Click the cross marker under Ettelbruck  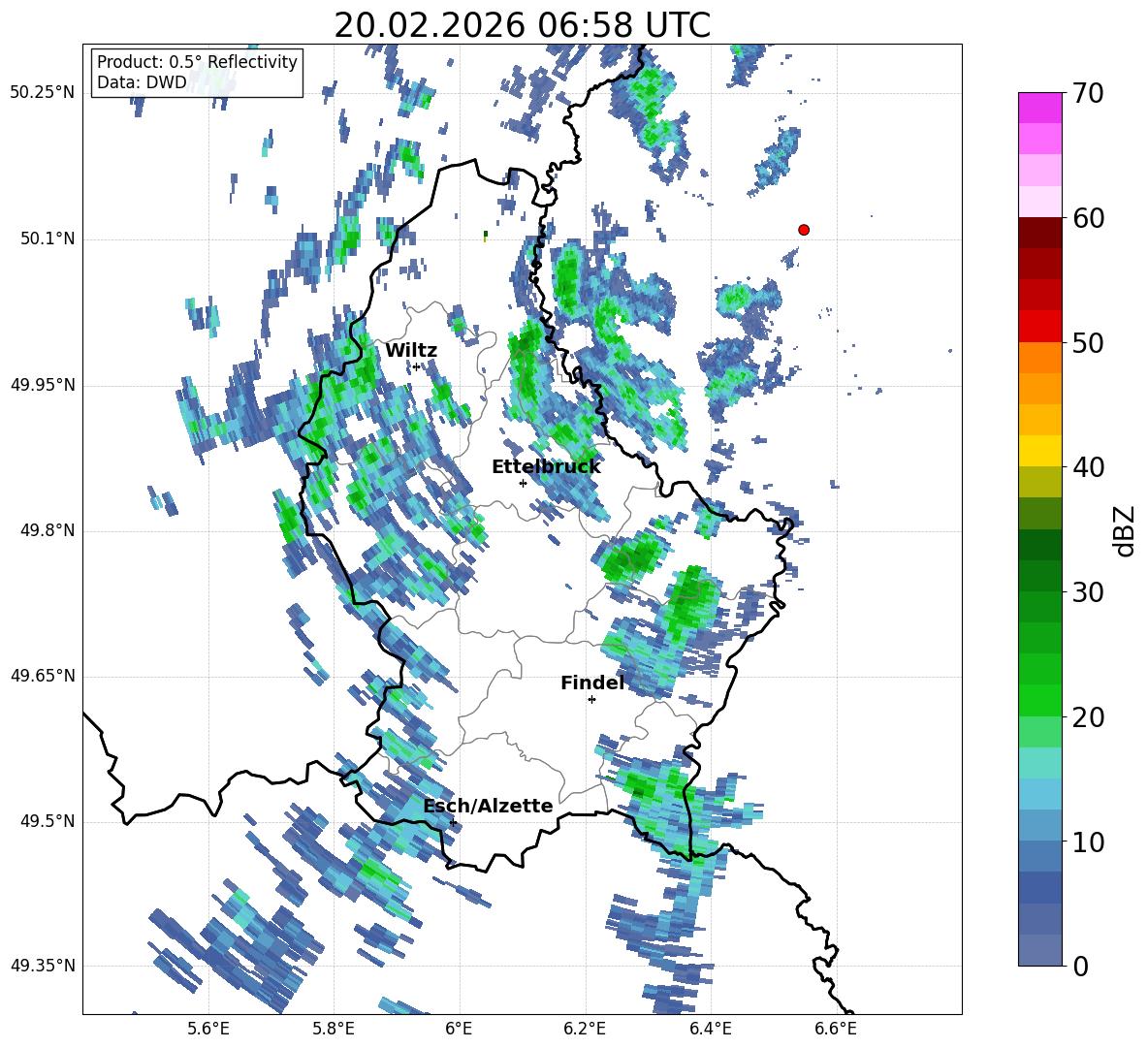click(523, 483)
